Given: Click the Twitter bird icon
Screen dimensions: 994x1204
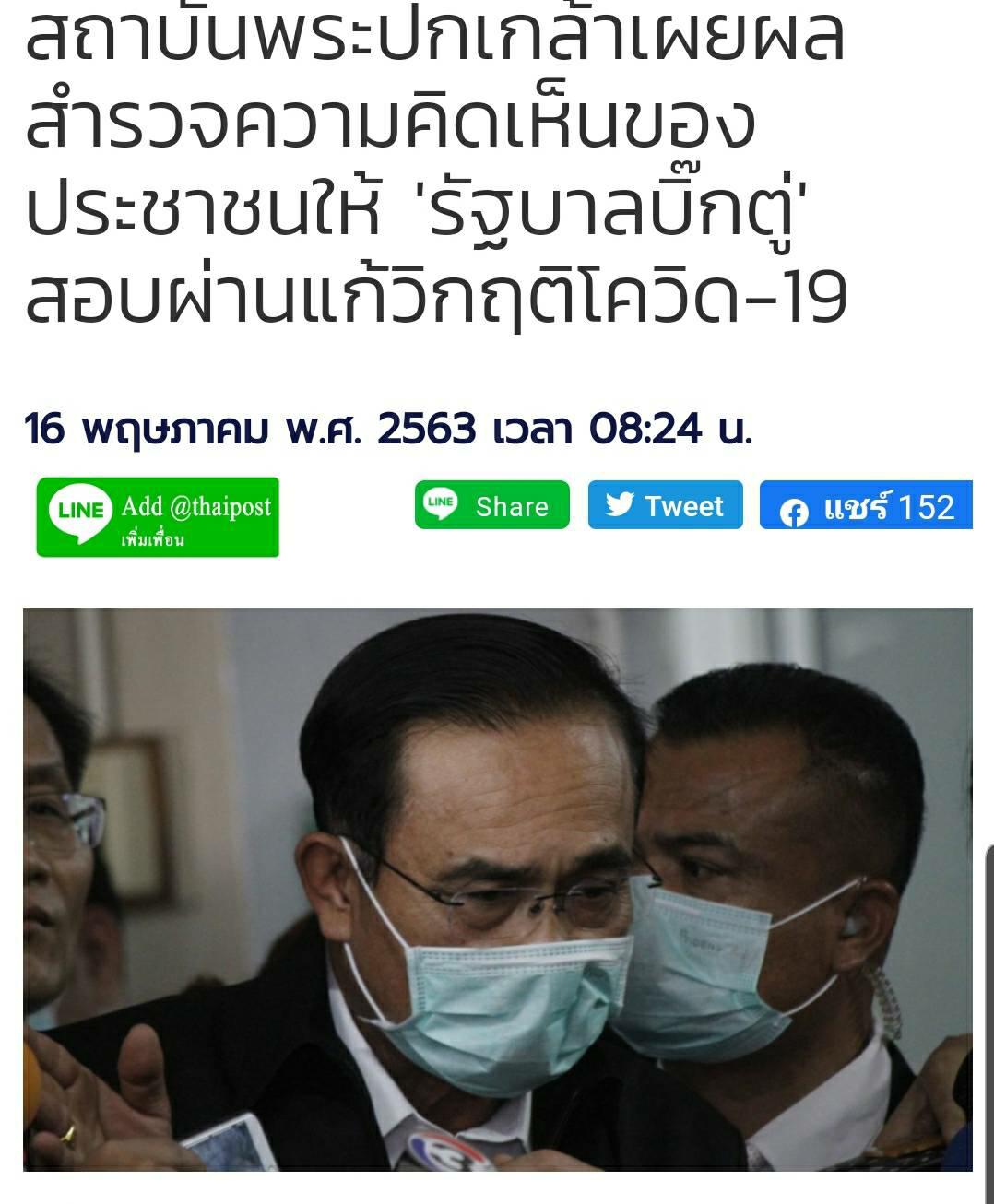Looking at the screenshot, I should [620, 504].
